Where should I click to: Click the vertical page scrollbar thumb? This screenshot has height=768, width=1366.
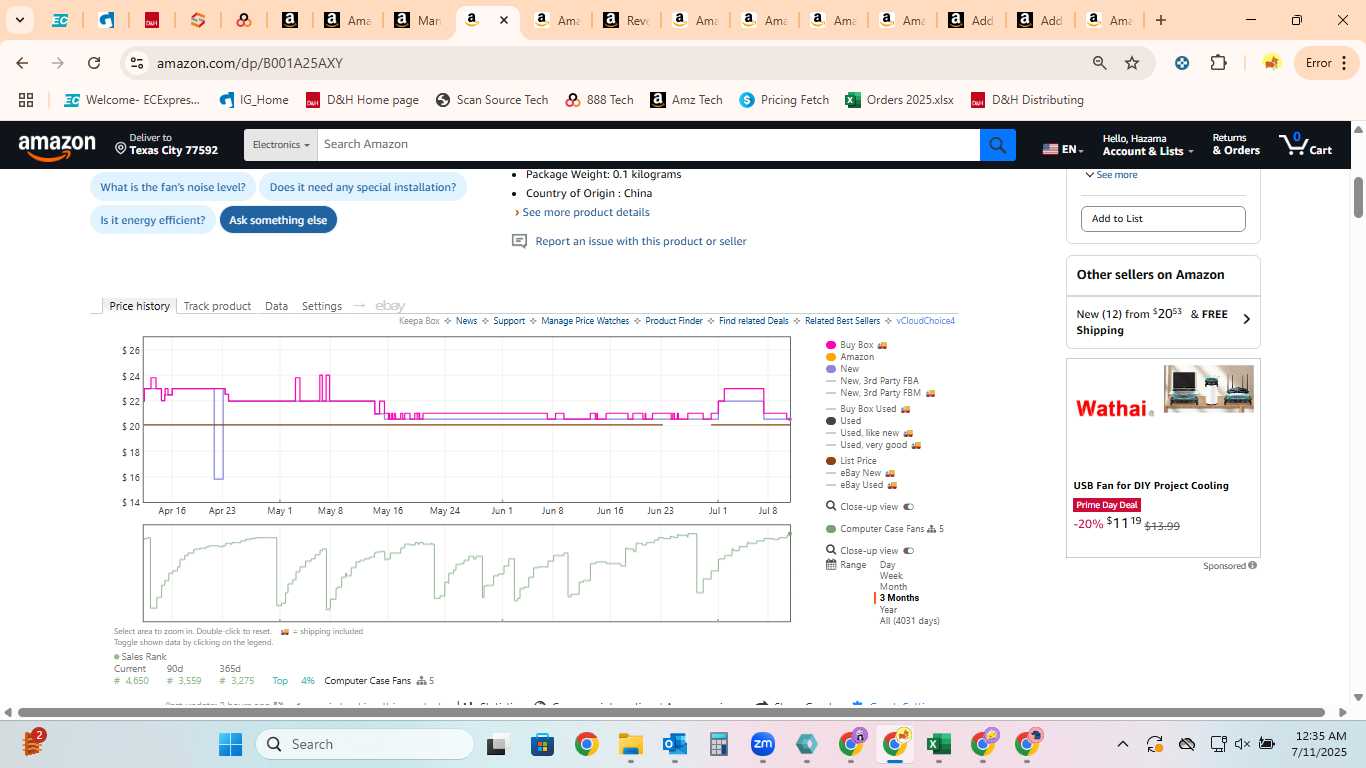1358,197
